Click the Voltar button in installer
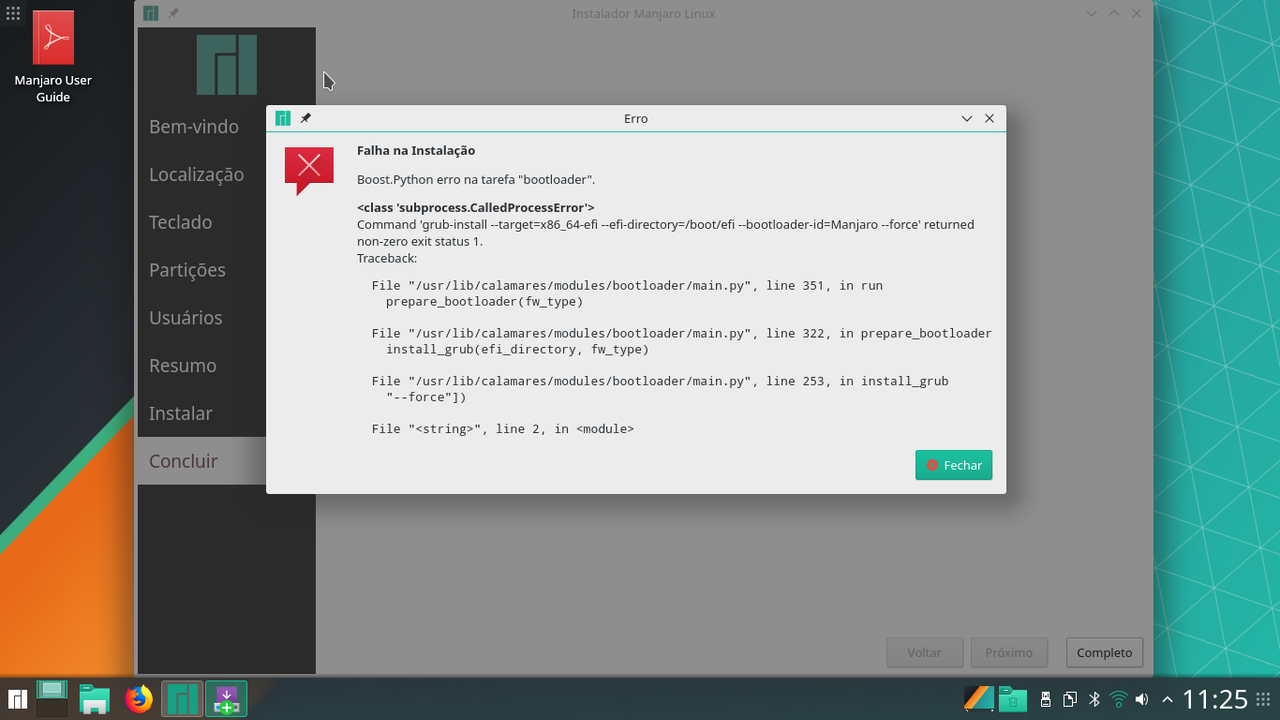 point(924,652)
